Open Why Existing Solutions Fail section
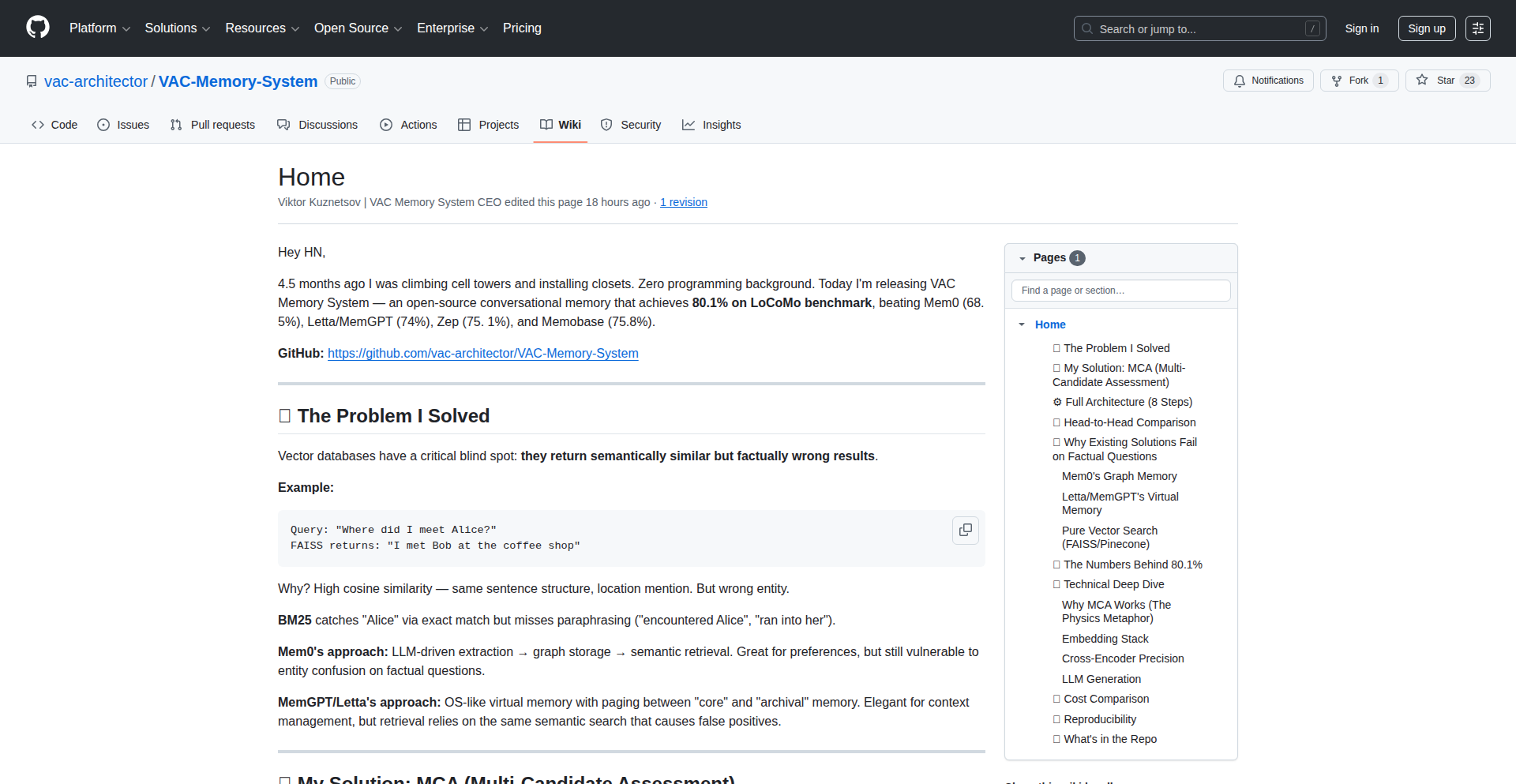 click(x=1124, y=449)
